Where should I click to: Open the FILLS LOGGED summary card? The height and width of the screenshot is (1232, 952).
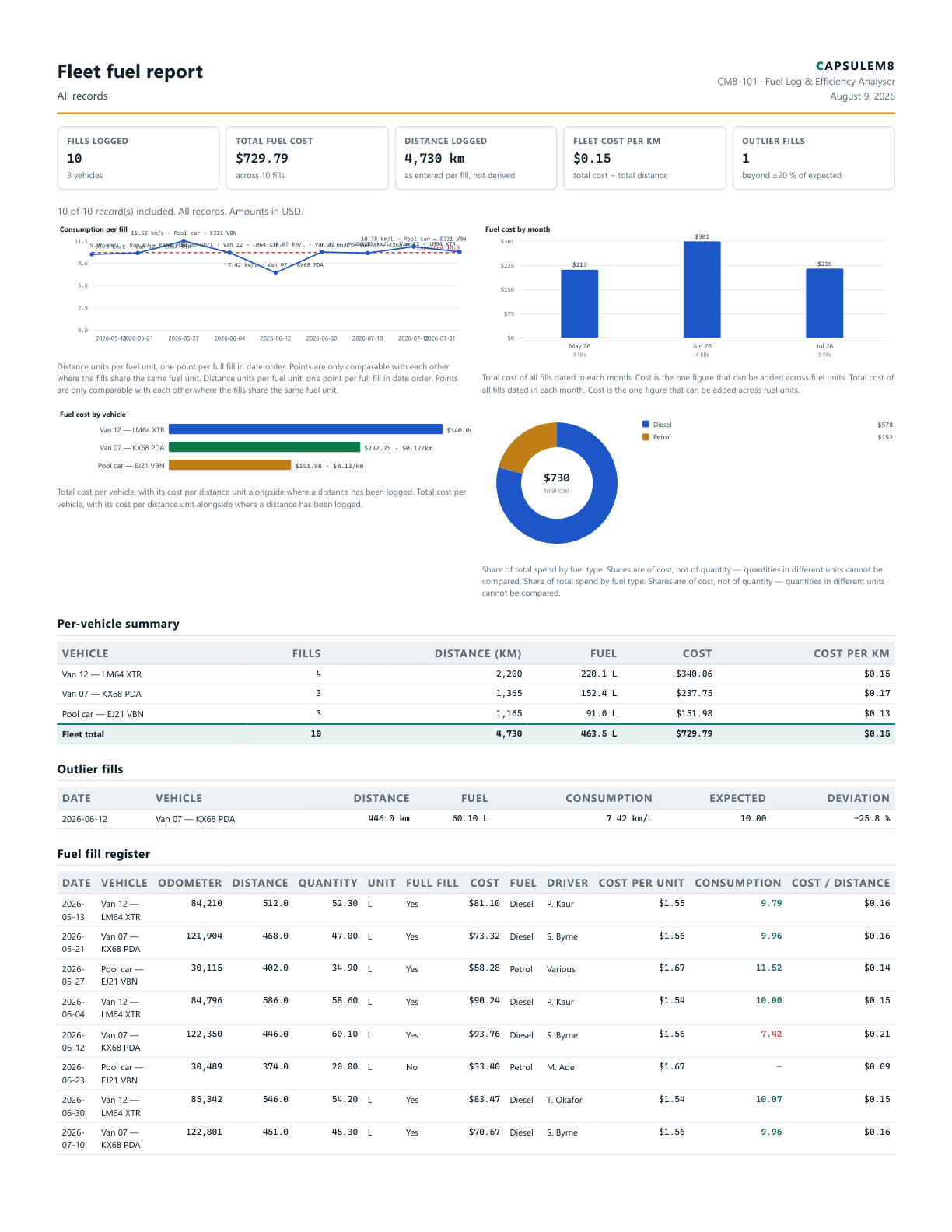click(138, 158)
